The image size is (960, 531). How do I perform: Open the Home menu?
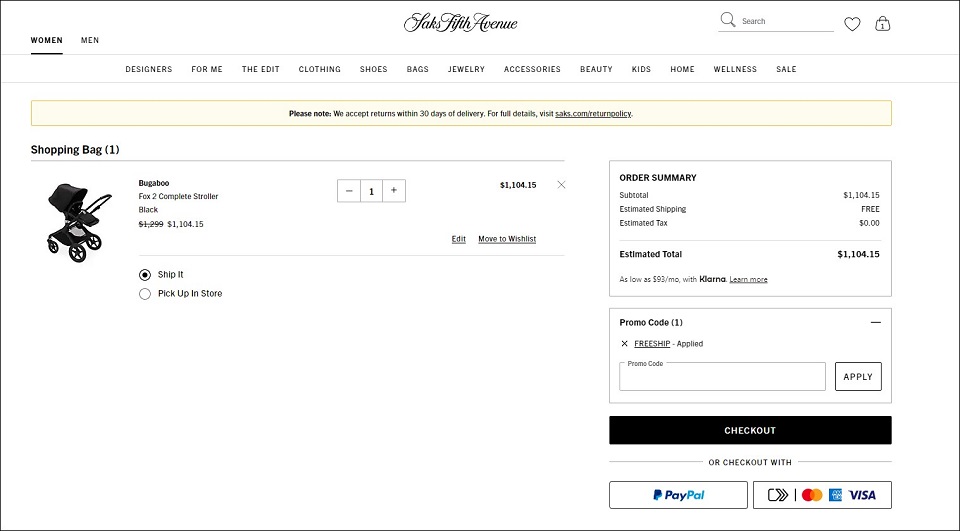(x=682, y=69)
